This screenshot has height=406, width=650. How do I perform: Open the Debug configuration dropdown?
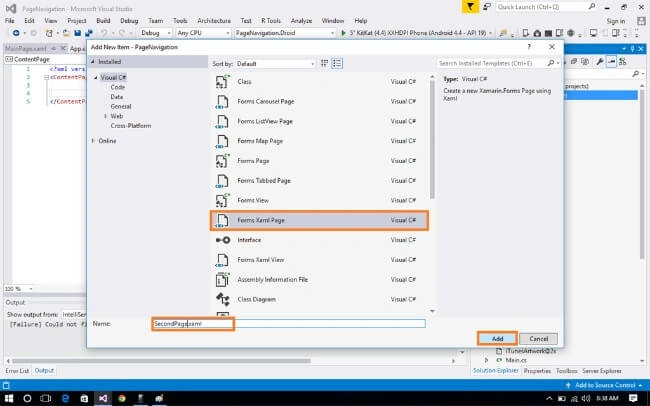[155, 33]
